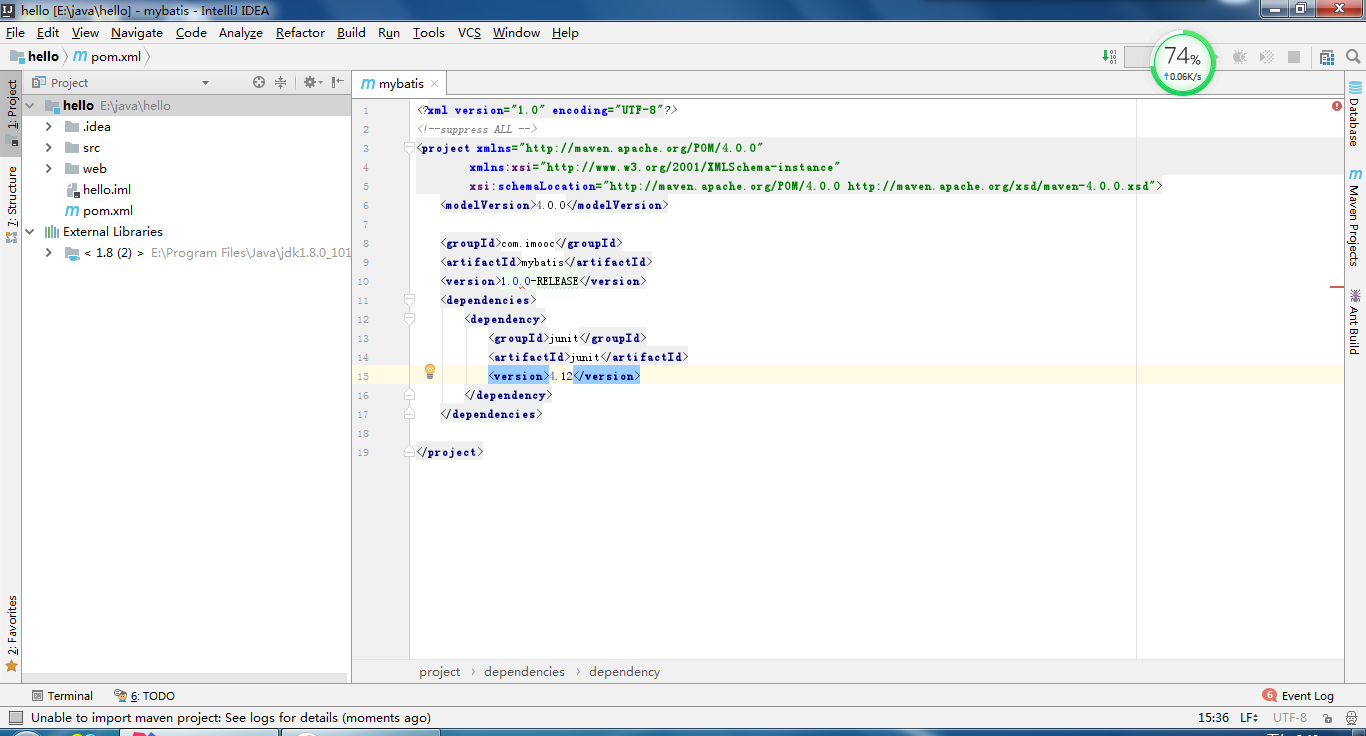Open the Event Log tool window

[1298, 696]
